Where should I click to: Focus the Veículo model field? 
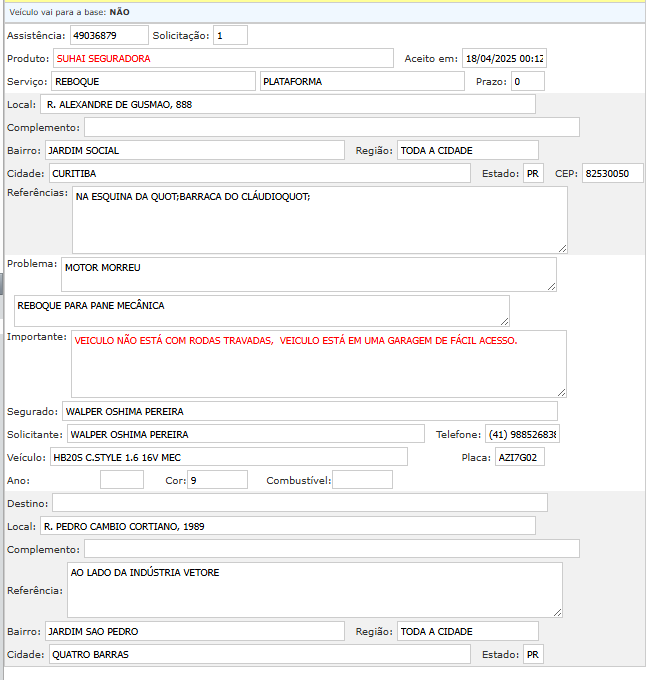pos(228,457)
